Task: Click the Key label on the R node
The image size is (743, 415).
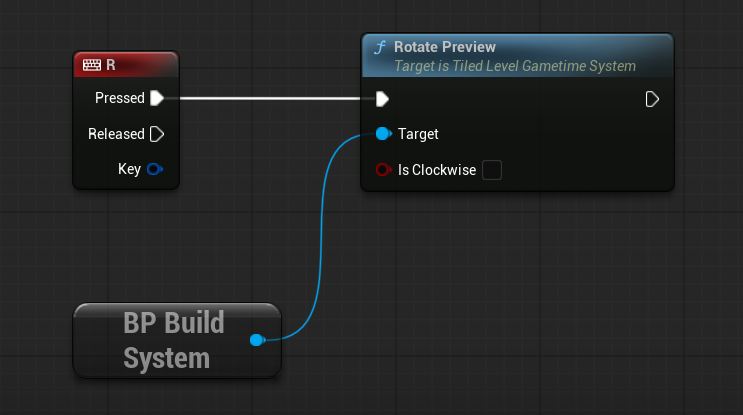Action: point(129,169)
